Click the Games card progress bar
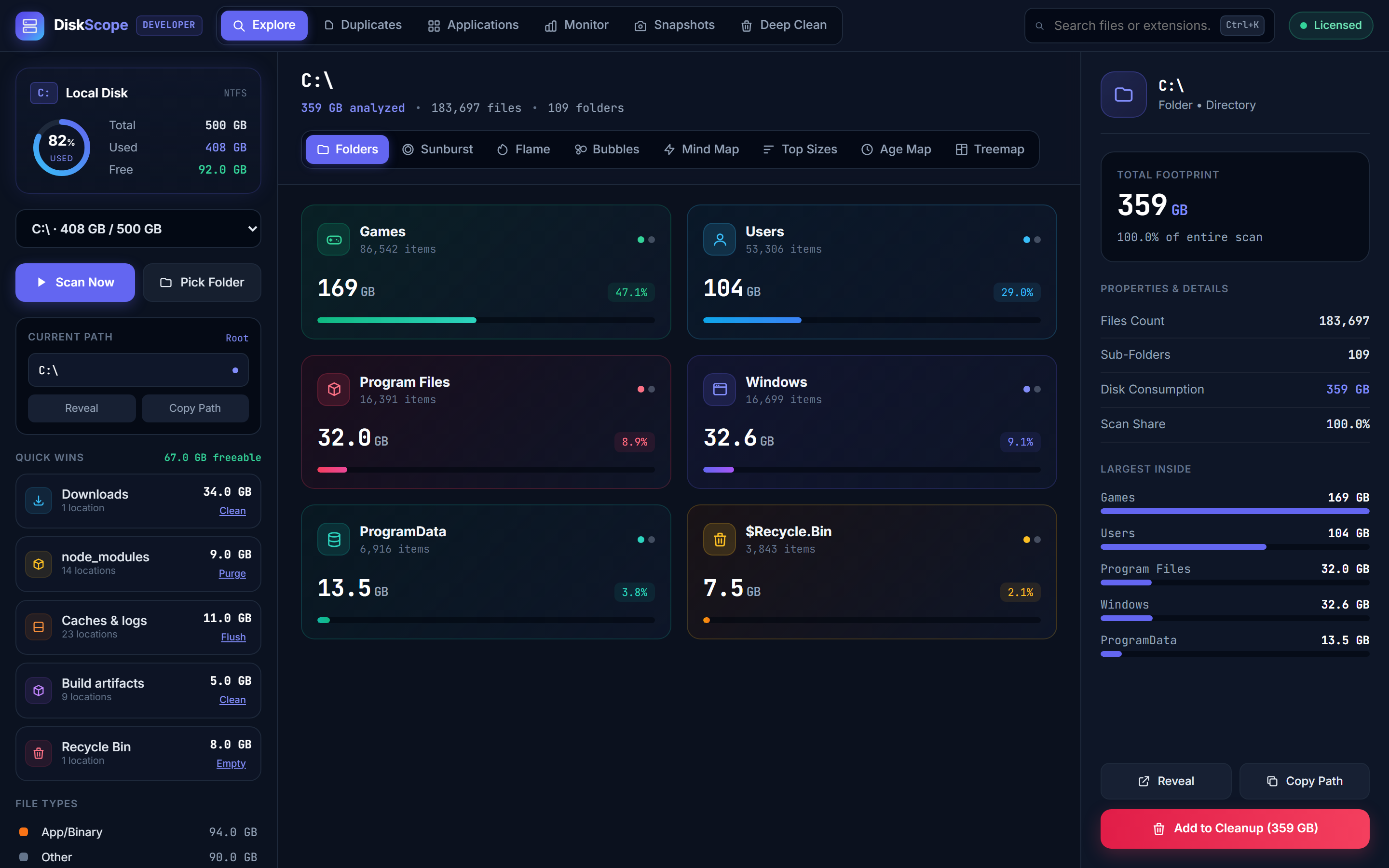Viewport: 1389px width, 868px height. (x=486, y=320)
